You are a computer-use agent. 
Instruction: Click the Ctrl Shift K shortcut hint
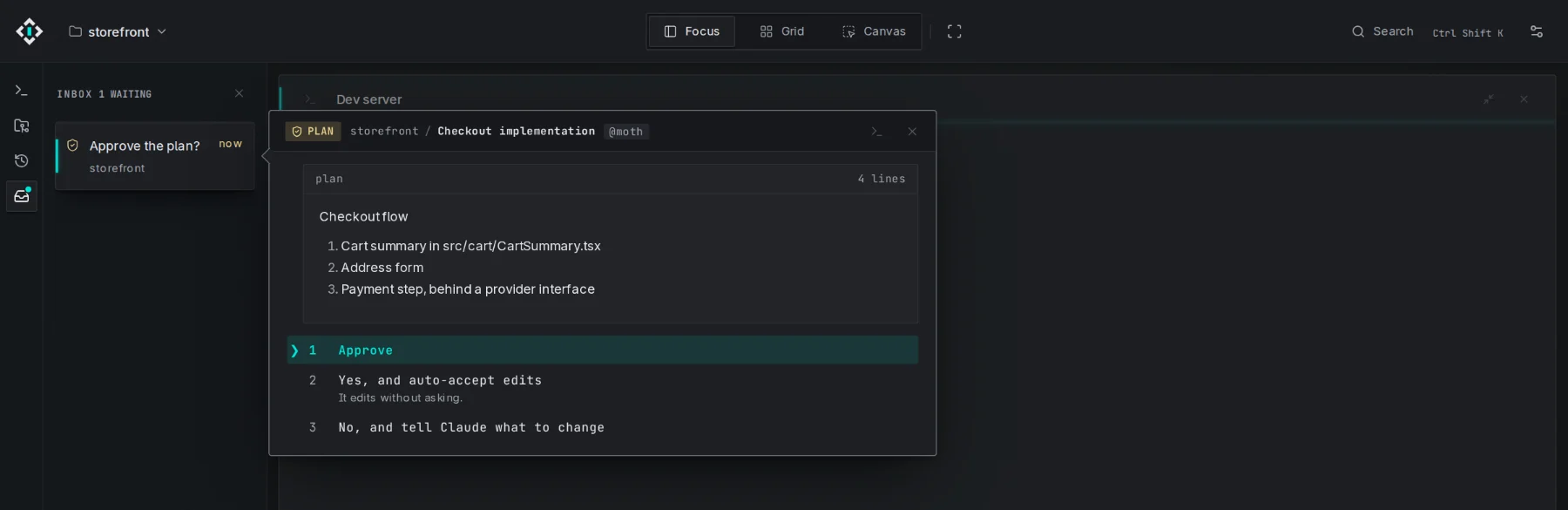1468,33
